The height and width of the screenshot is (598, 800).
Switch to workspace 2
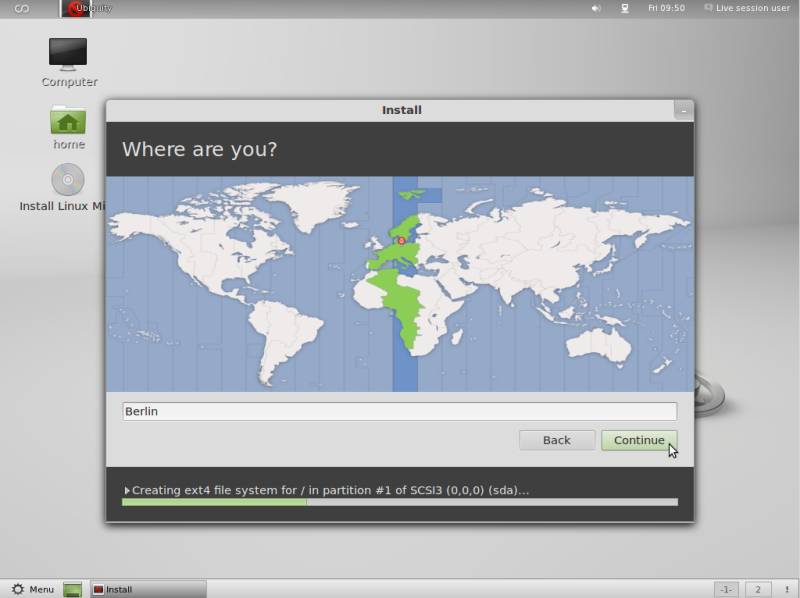(x=758, y=589)
